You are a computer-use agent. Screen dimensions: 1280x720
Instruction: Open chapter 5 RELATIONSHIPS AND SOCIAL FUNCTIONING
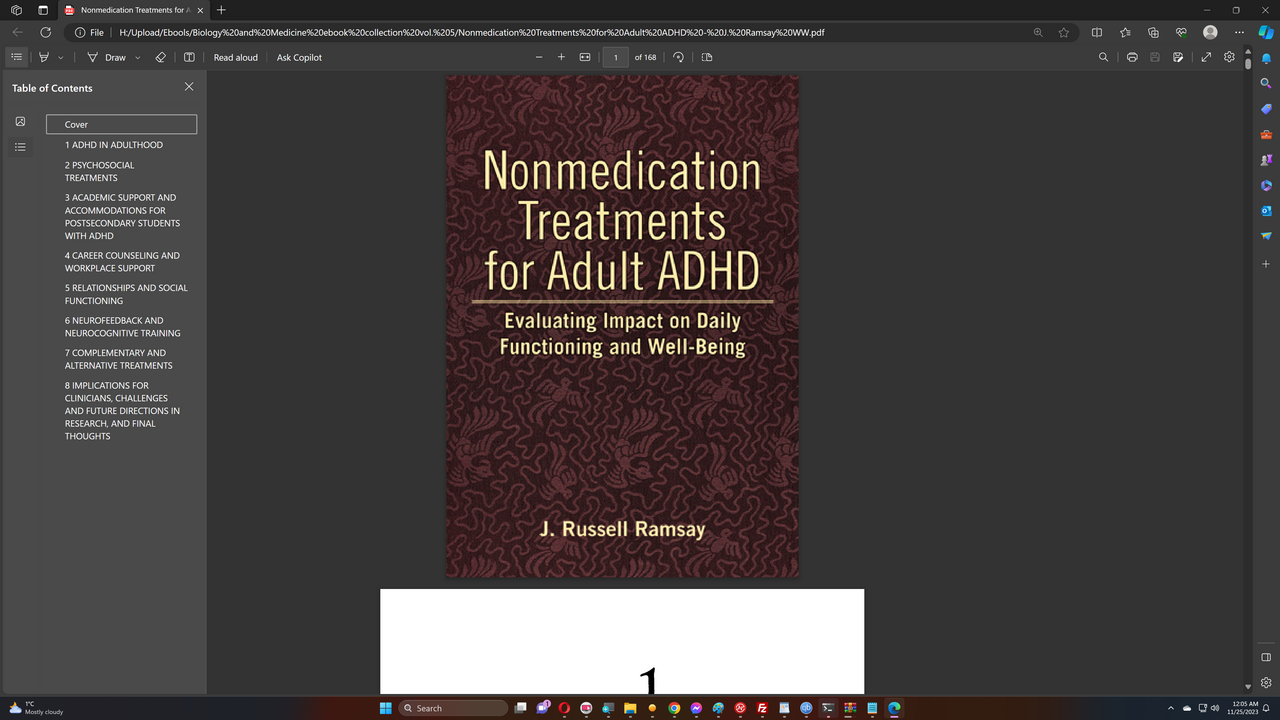tap(126, 294)
